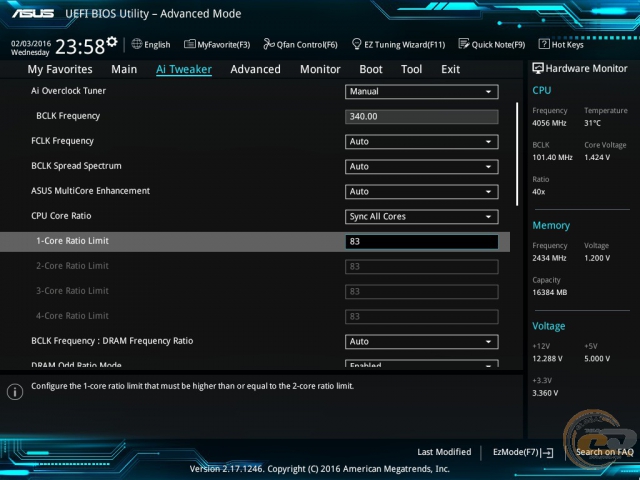Image resolution: width=640 pixels, height=480 pixels.
Task: Click the CPU frequency value 4056 MHz
Action: (549, 123)
